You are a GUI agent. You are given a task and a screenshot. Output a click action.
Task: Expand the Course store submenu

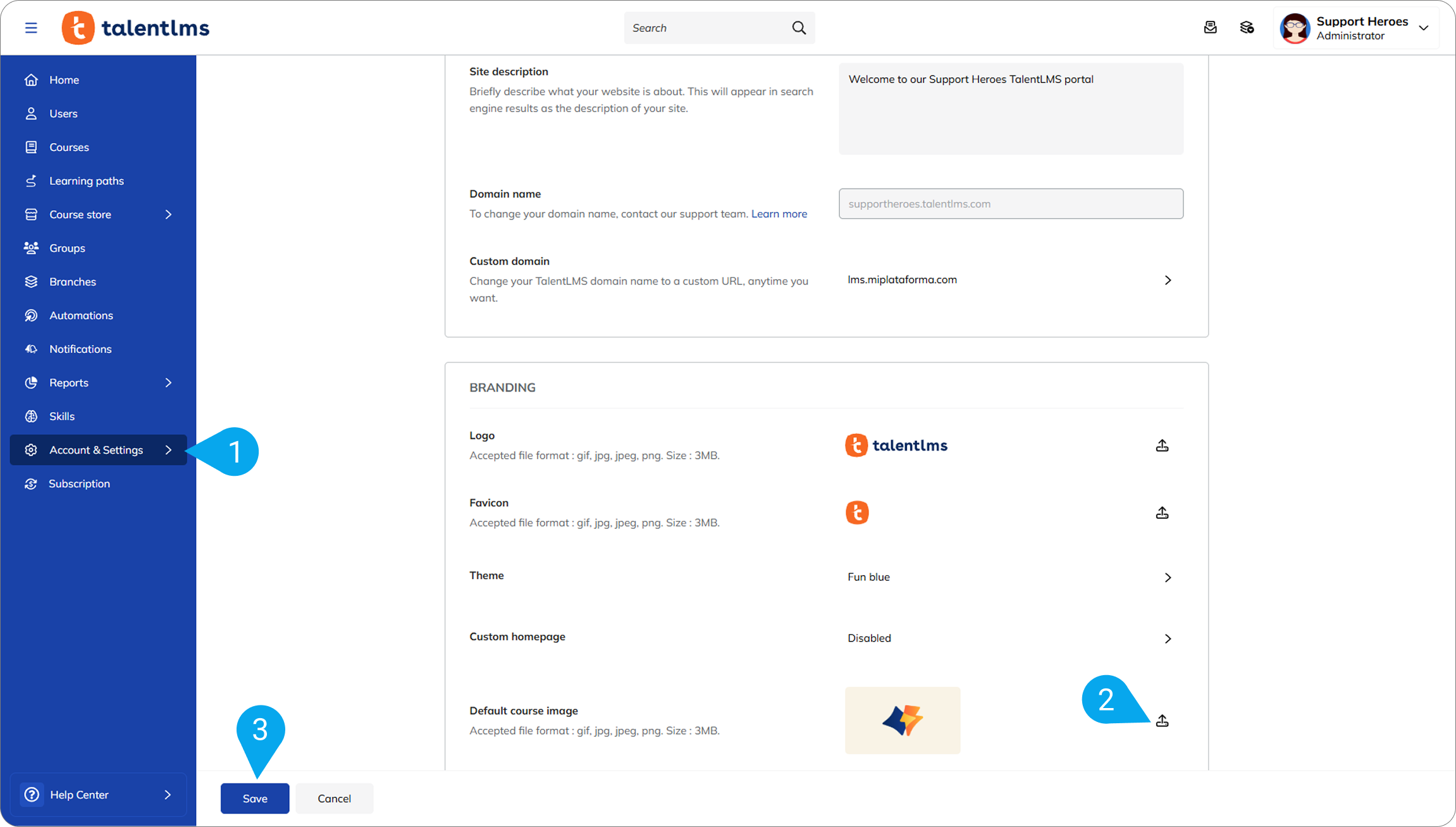[x=168, y=215]
